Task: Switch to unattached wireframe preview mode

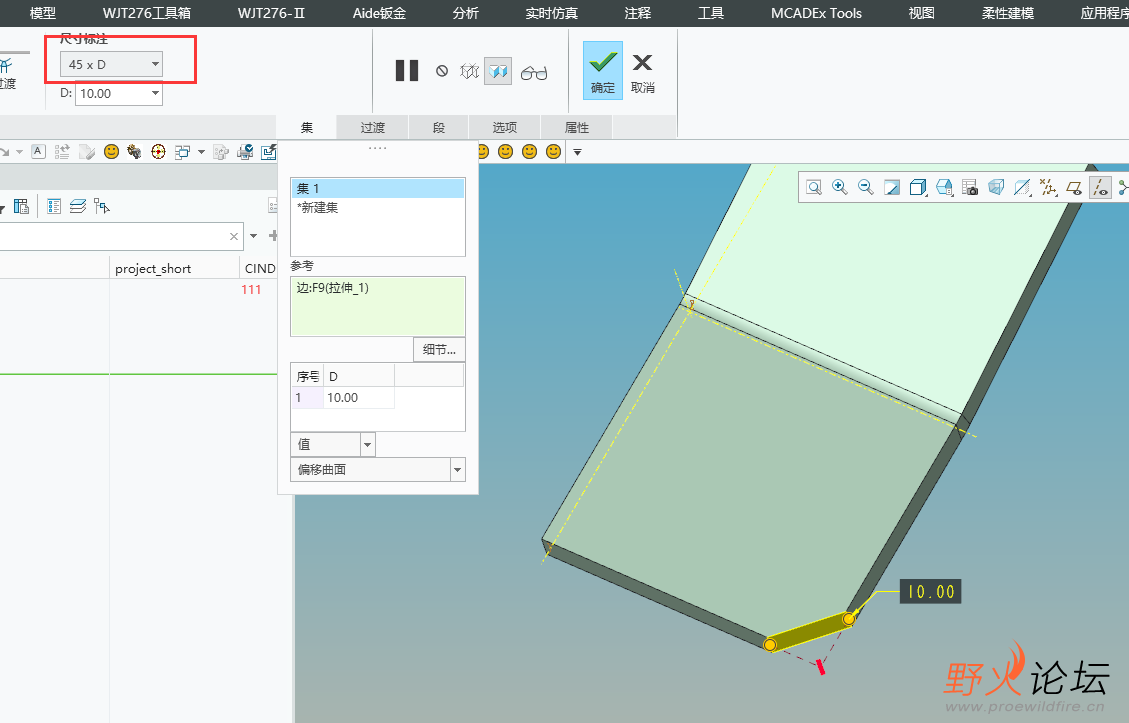Action: [x=469, y=71]
